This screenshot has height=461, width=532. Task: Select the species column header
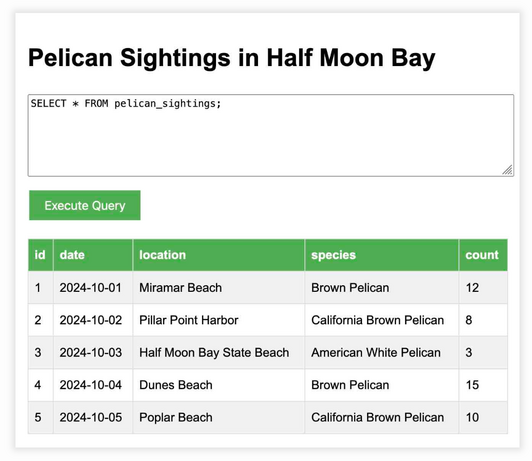tap(382, 255)
